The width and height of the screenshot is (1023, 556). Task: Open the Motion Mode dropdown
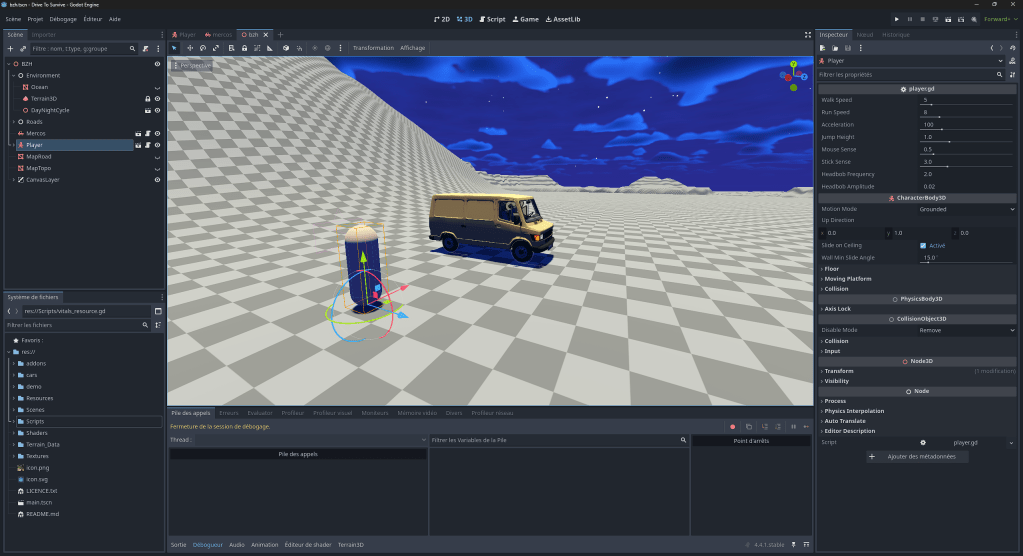967,209
